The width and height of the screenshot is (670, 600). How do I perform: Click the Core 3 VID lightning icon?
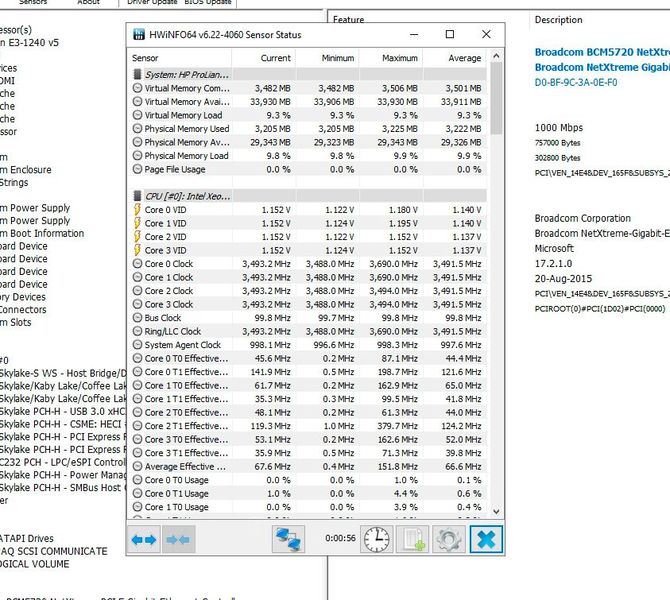coord(137,250)
